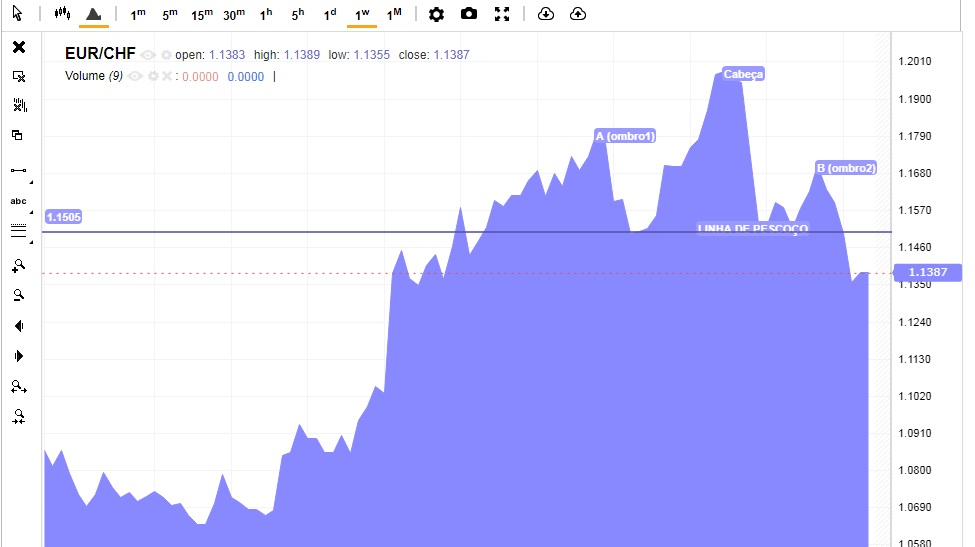This screenshot has width=975, height=547.
Task: Select the 1 week timeframe
Action: [362, 14]
